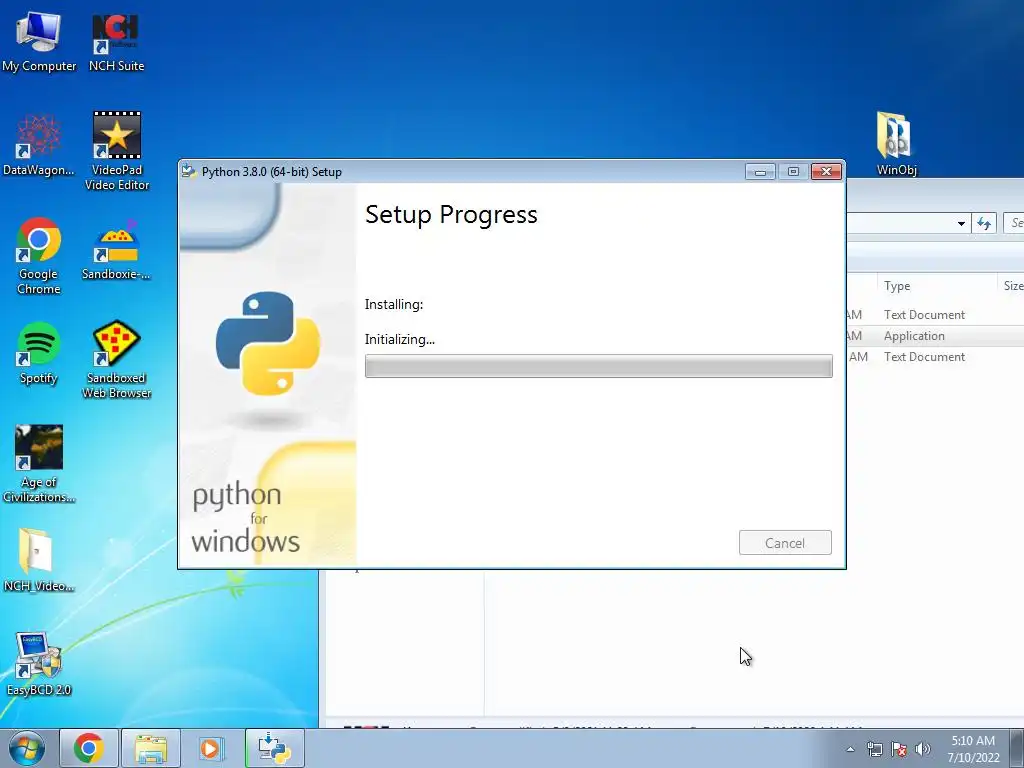The height and width of the screenshot is (768, 1024).
Task: Select the DataWagon desktop shortcut
Action: click(39, 145)
